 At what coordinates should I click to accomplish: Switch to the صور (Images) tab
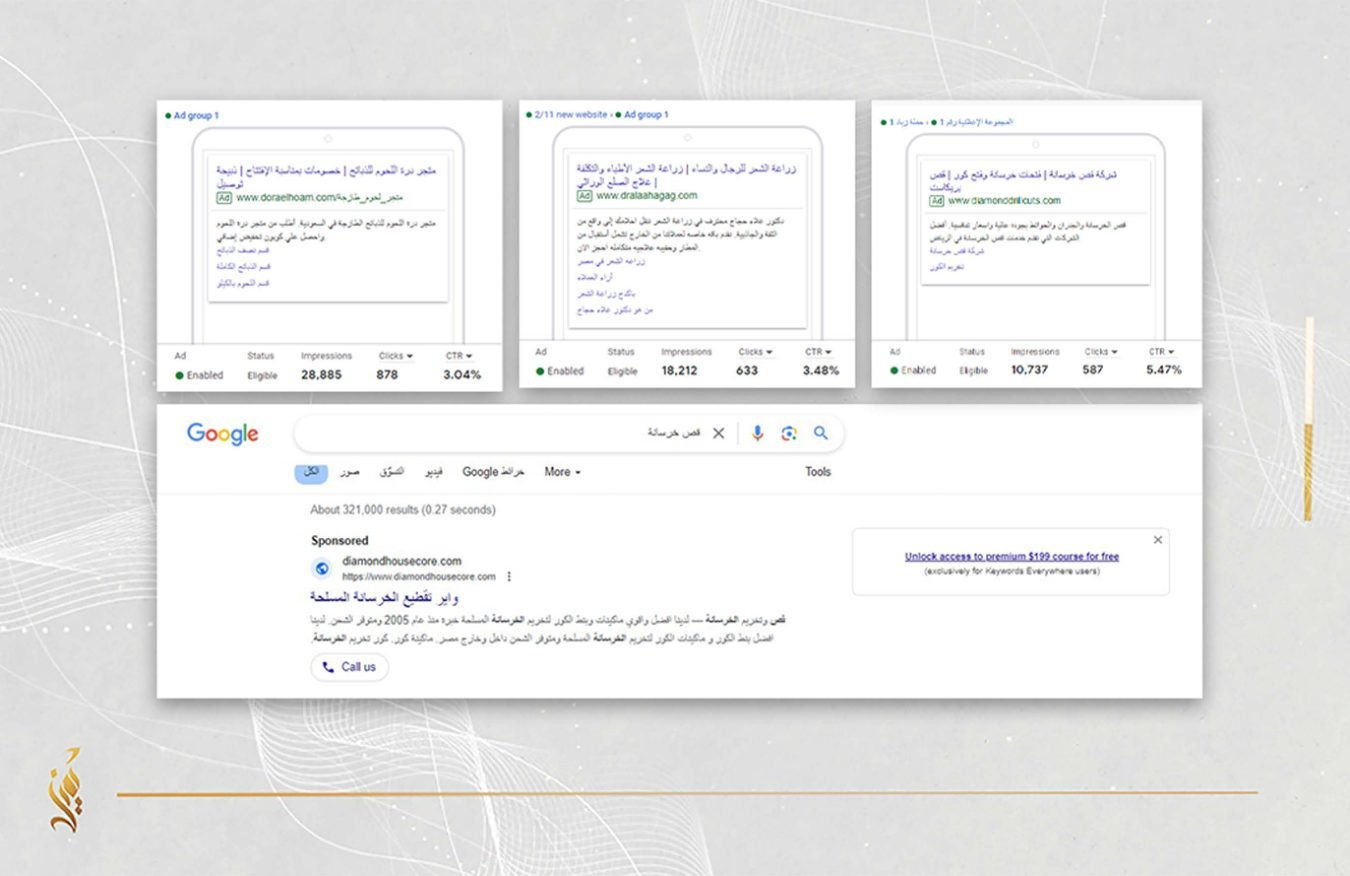pos(349,472)
